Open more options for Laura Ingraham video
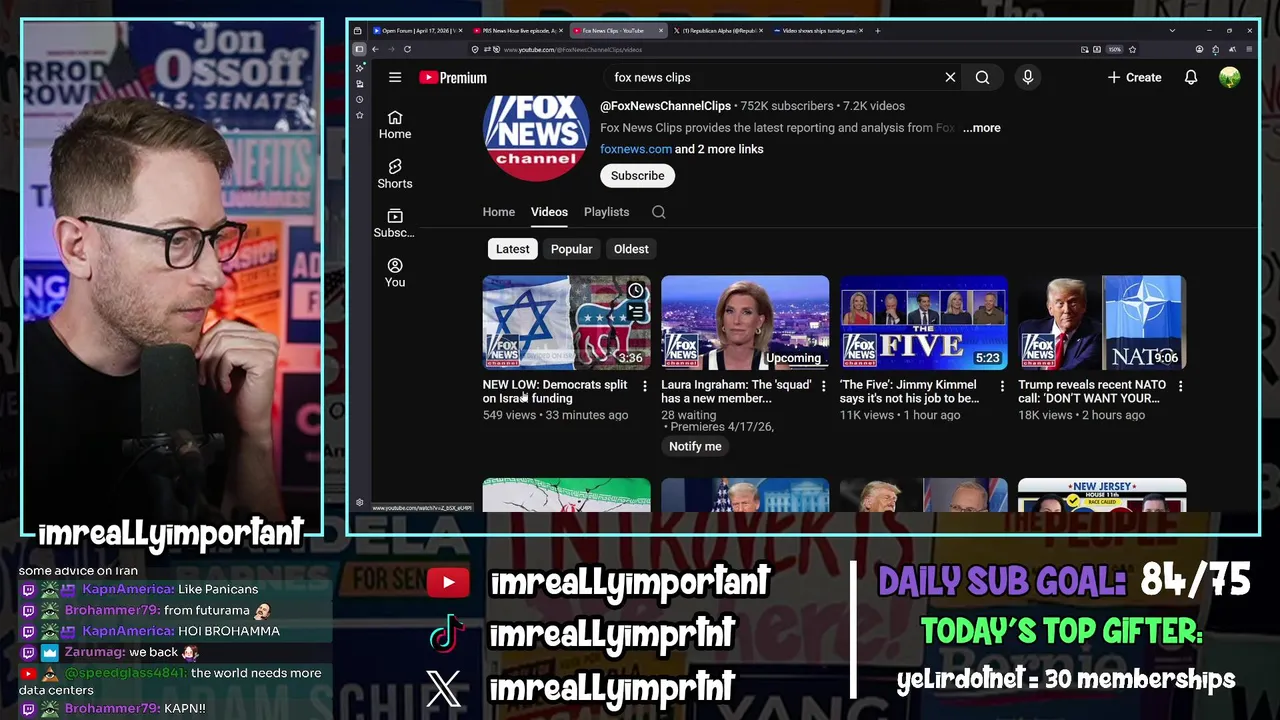The height and width of the screenshot is (720, 1280). pyautogui.click(x=823, y=386)
